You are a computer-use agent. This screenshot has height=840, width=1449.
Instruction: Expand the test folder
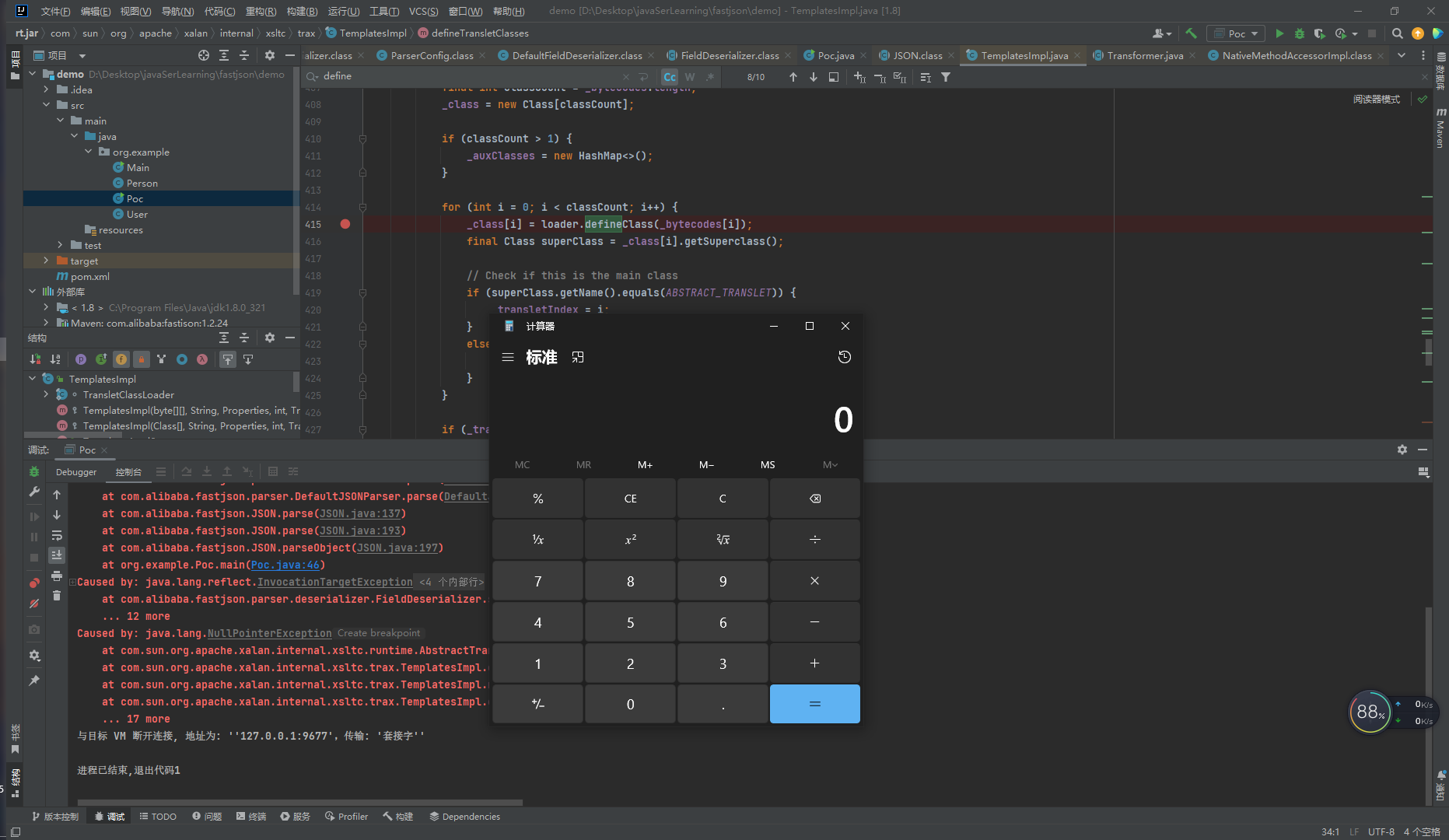click(61, 245)
